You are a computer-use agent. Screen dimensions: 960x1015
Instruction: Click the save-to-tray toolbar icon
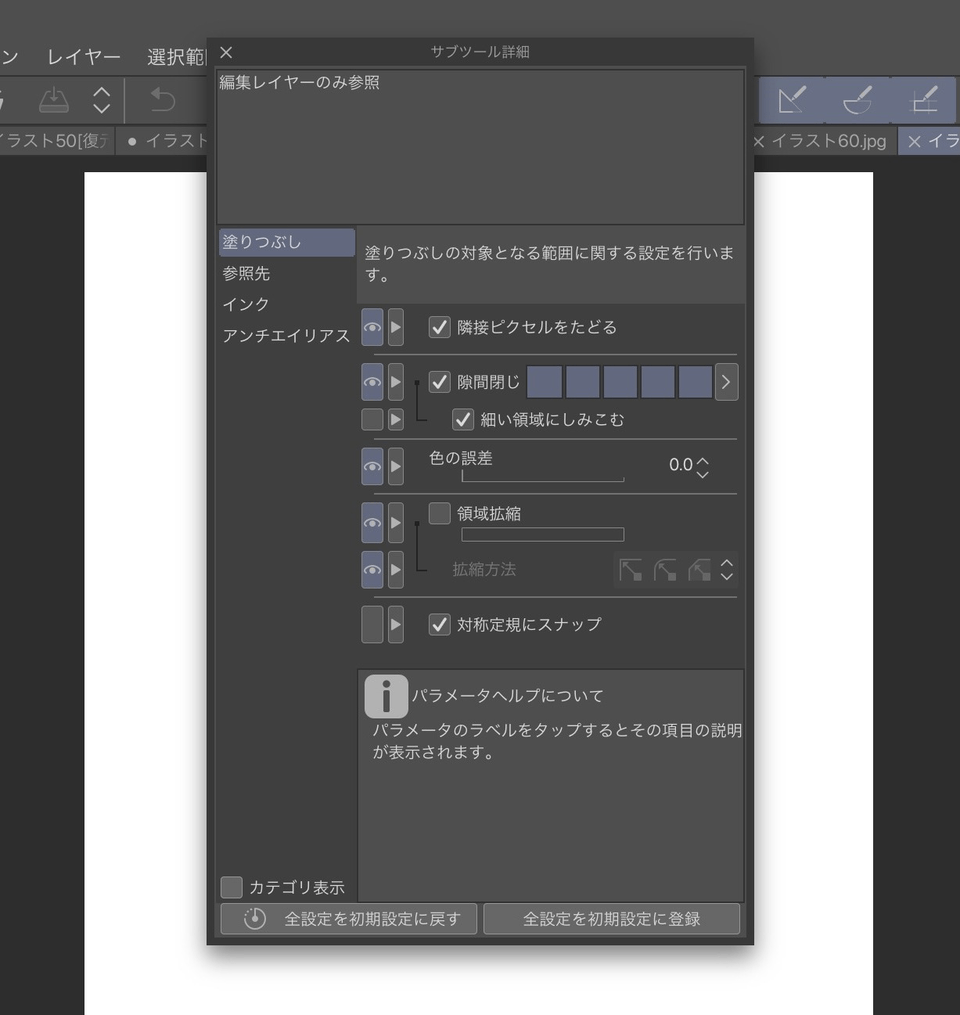point(54,100)
